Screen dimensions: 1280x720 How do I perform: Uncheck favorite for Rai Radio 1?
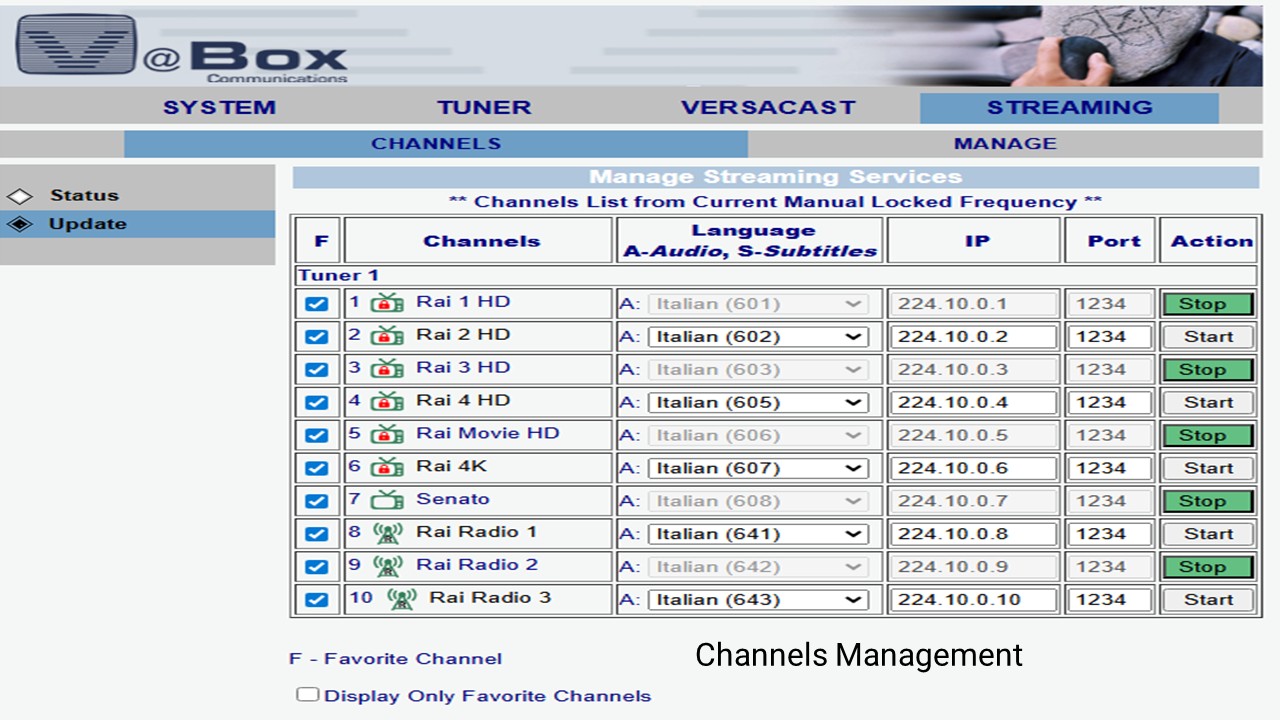(316, 534)
